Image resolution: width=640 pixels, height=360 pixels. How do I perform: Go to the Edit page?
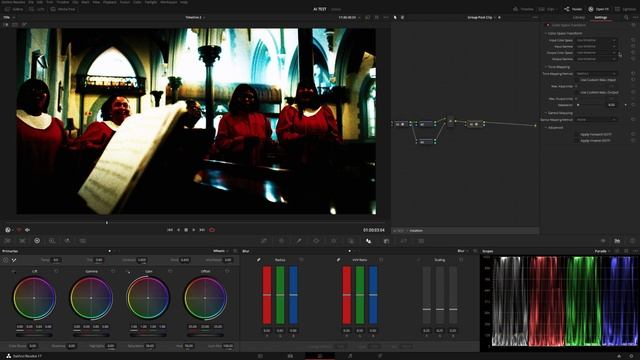point(290,356)
